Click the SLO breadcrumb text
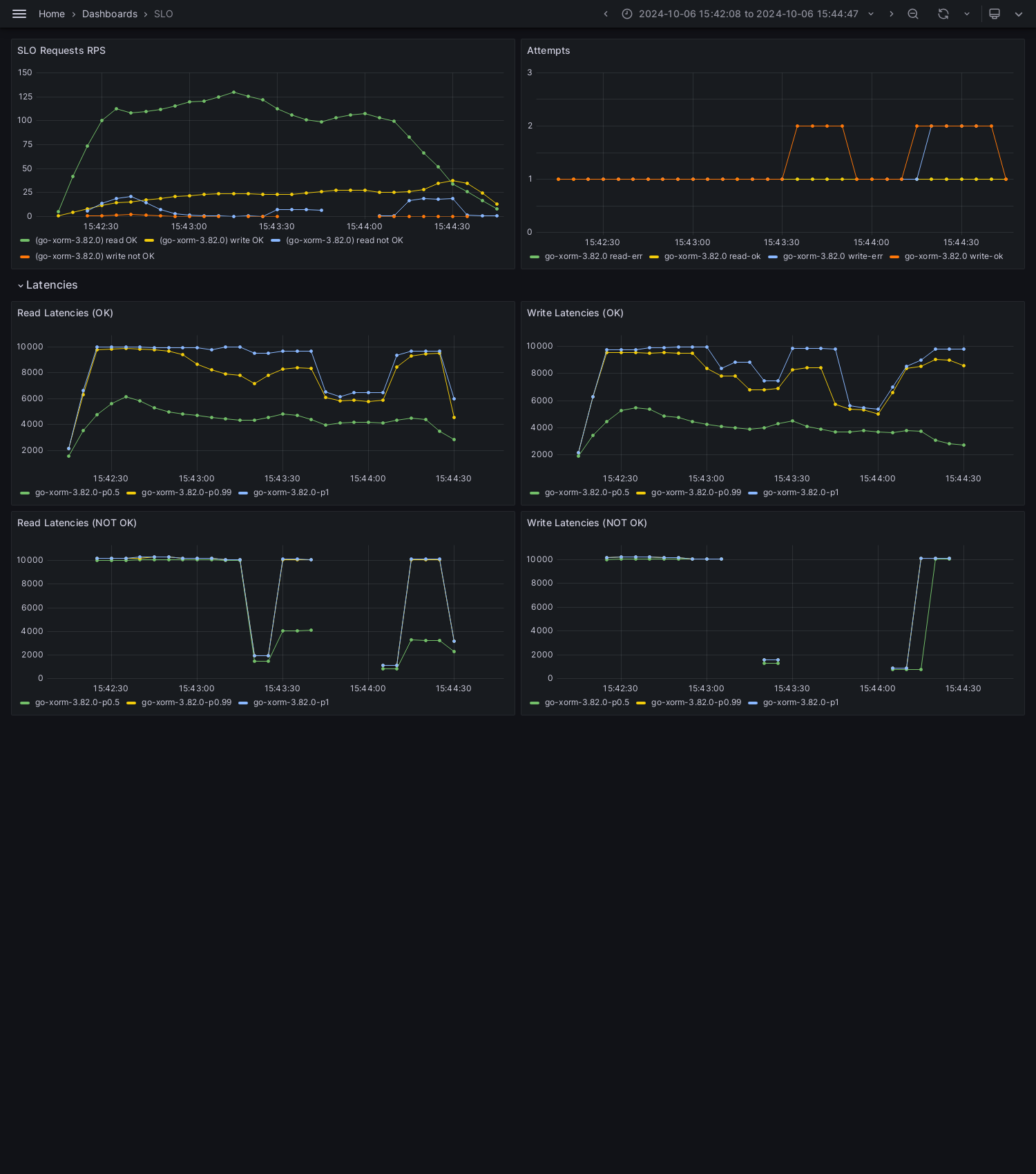This screenshot has width=1036, height=1174. [x=164, y=14]
